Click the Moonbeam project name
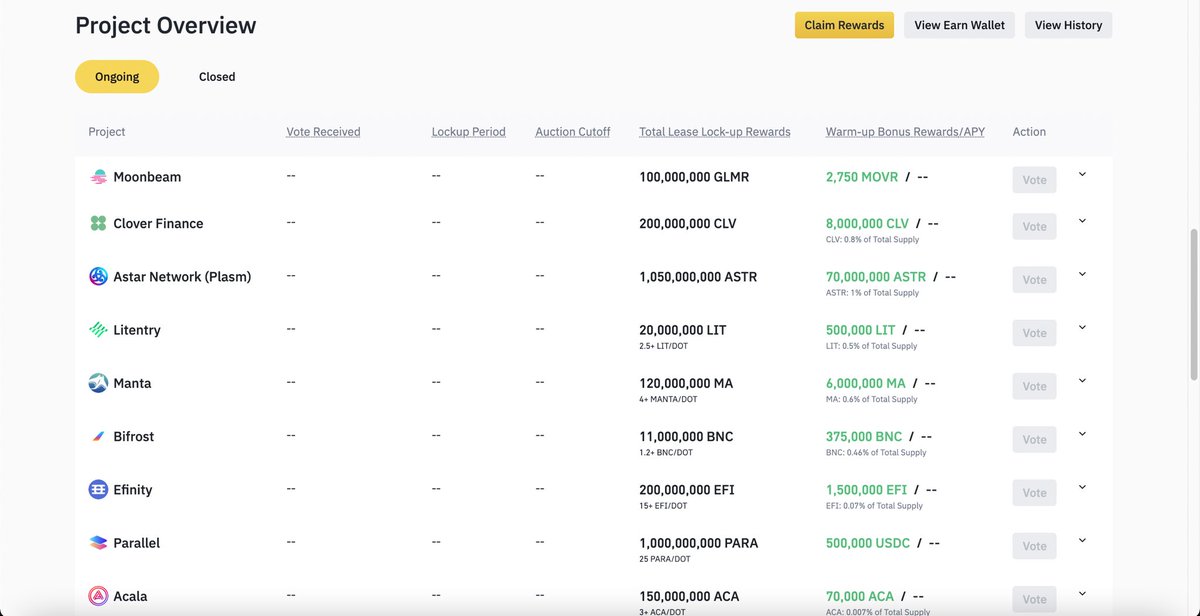1200x616 pixels. [147, 177]
